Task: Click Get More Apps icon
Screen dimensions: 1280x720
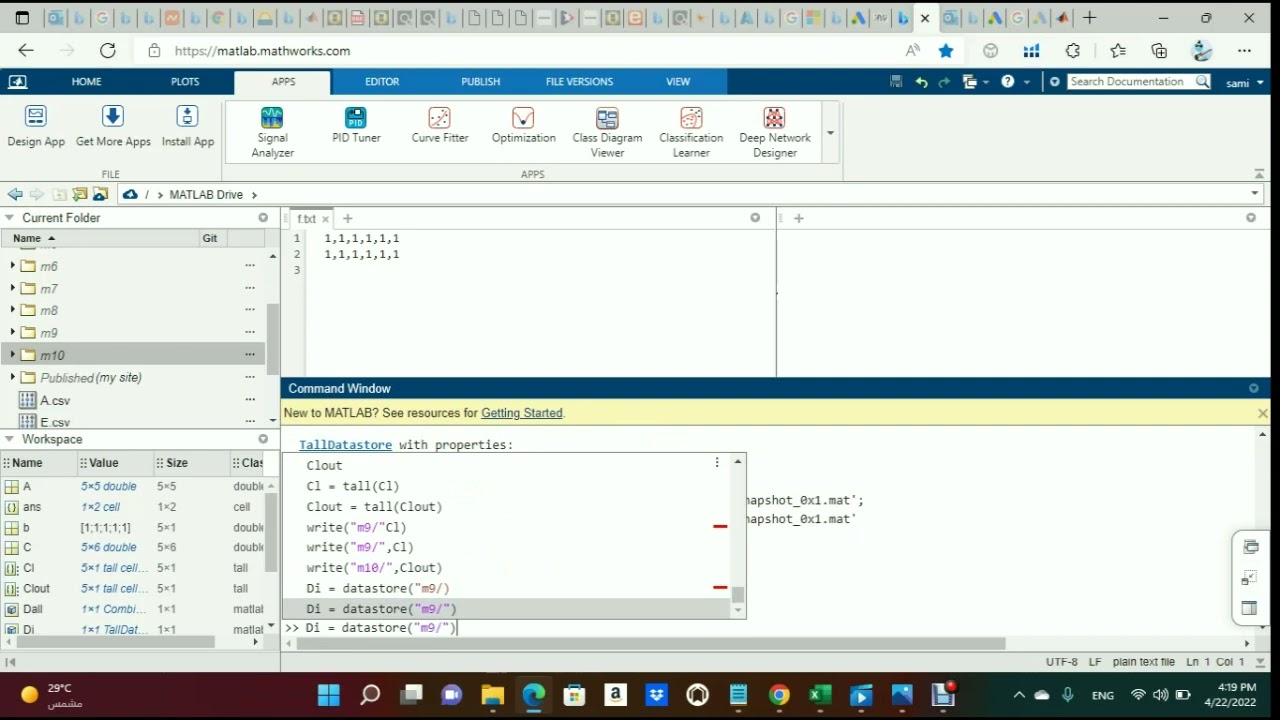Action: (113, 117)
